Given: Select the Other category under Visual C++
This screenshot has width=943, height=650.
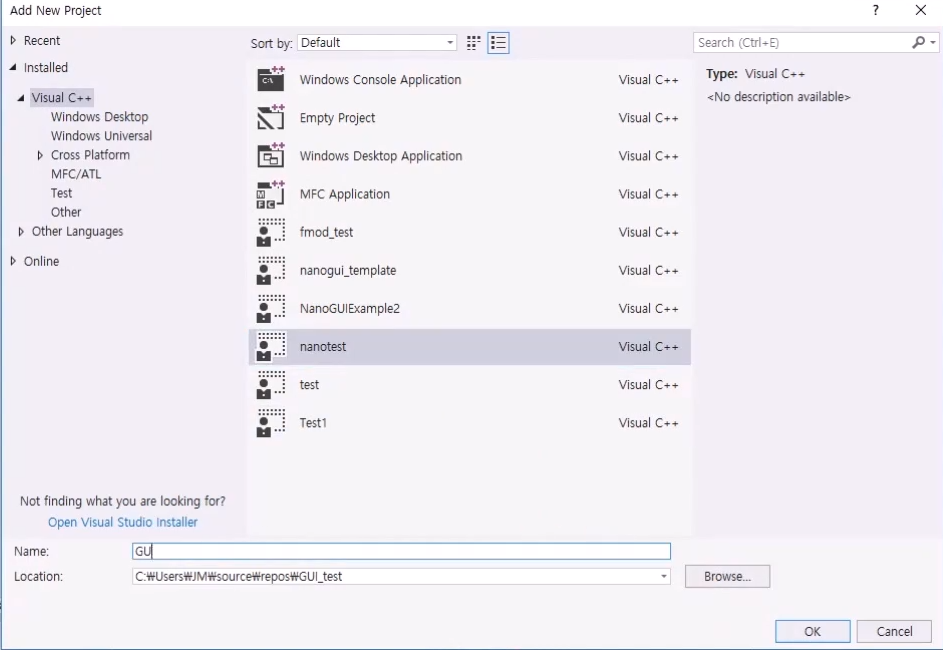Looking at the screenshot, I should pos(66,212).
